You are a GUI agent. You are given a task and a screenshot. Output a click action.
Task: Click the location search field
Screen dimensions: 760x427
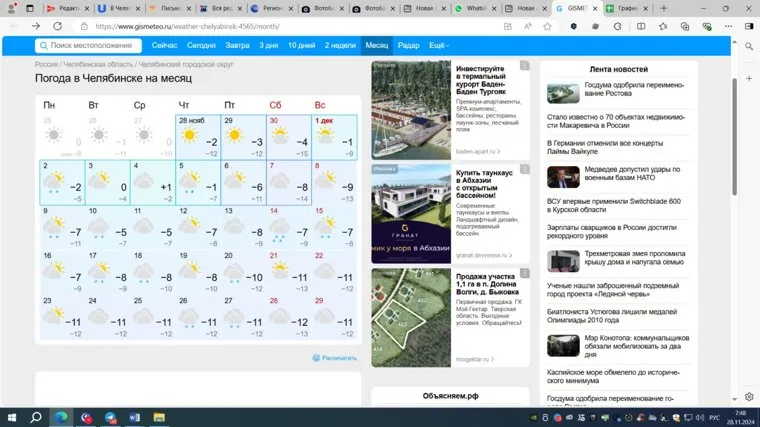tap(88, 46)
